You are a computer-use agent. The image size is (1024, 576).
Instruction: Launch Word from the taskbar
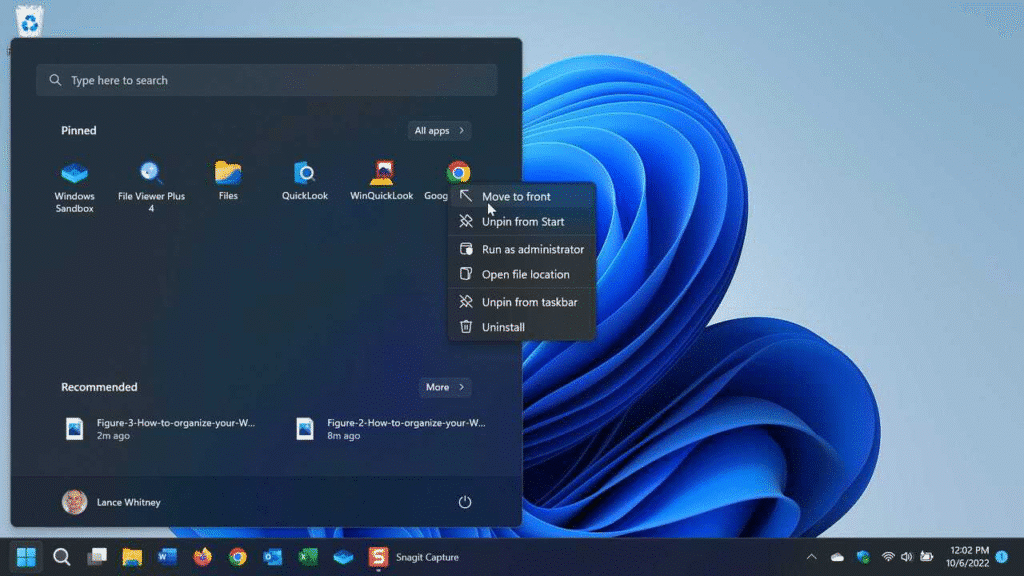pos(167,557)
